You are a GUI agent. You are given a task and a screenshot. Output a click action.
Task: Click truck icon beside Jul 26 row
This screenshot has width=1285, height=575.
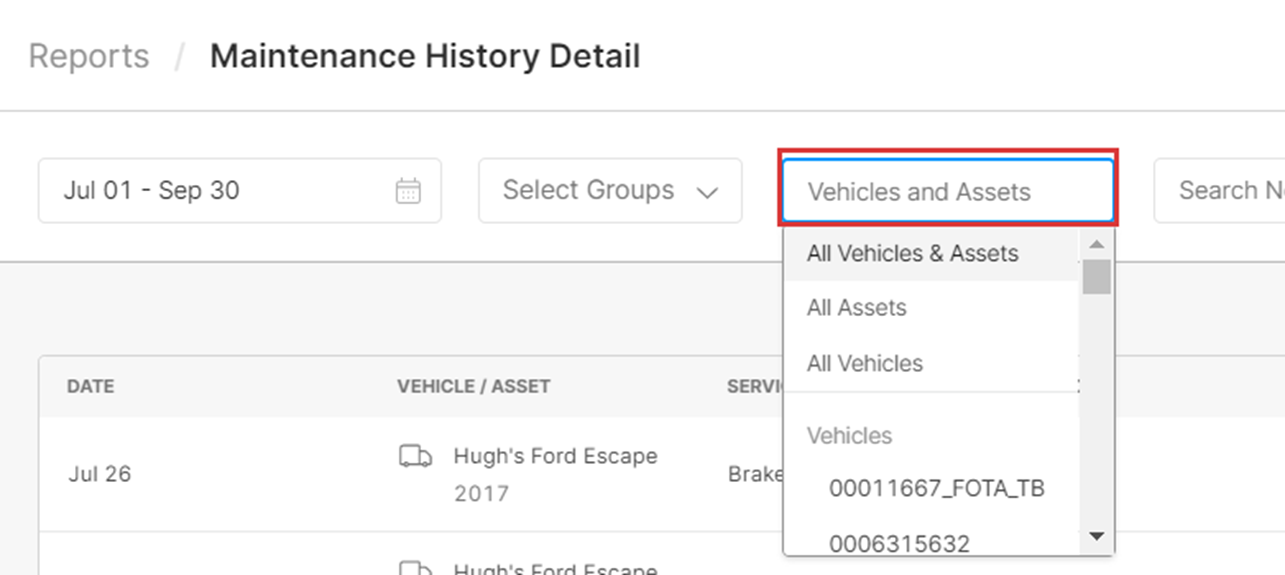click(415, 457)
